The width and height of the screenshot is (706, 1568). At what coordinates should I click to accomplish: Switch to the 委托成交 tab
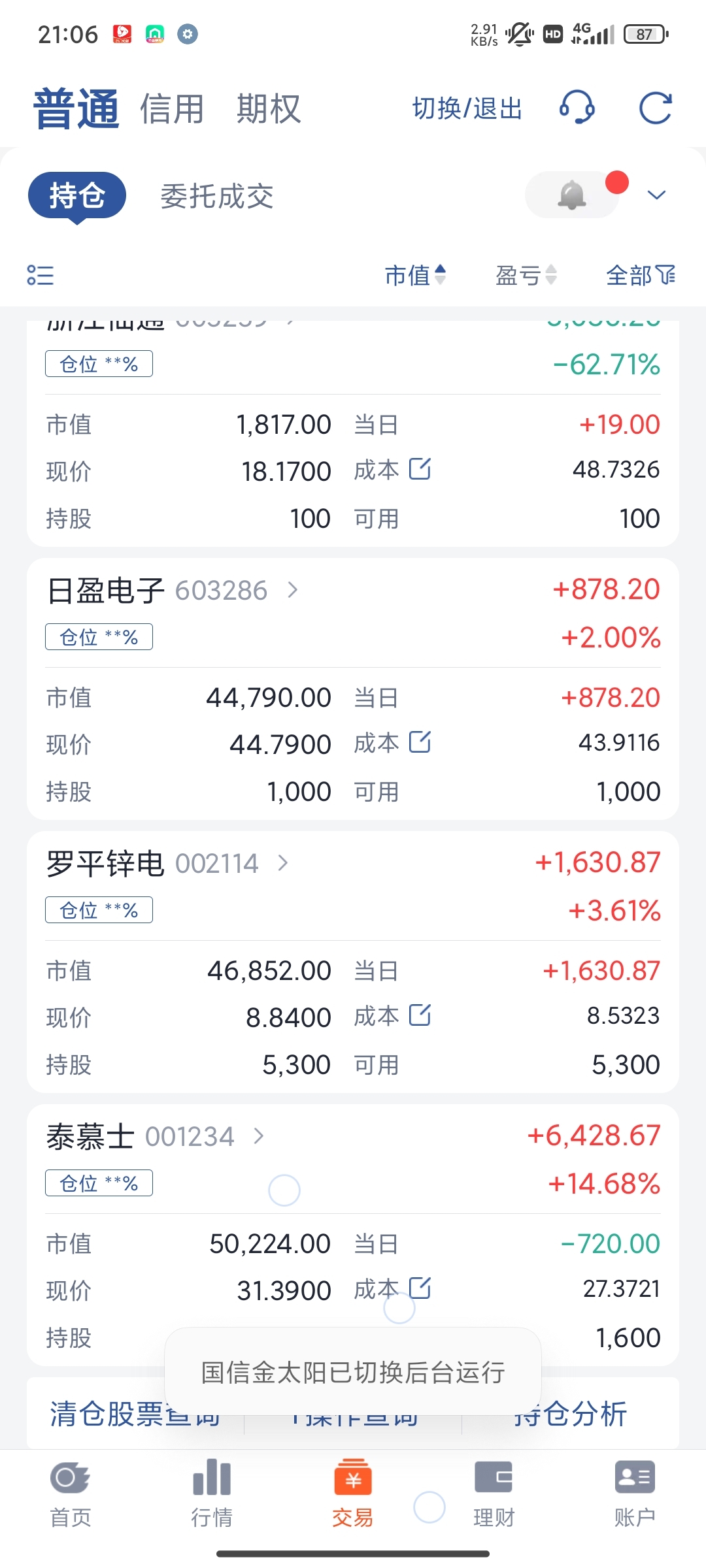pos(217,196)
